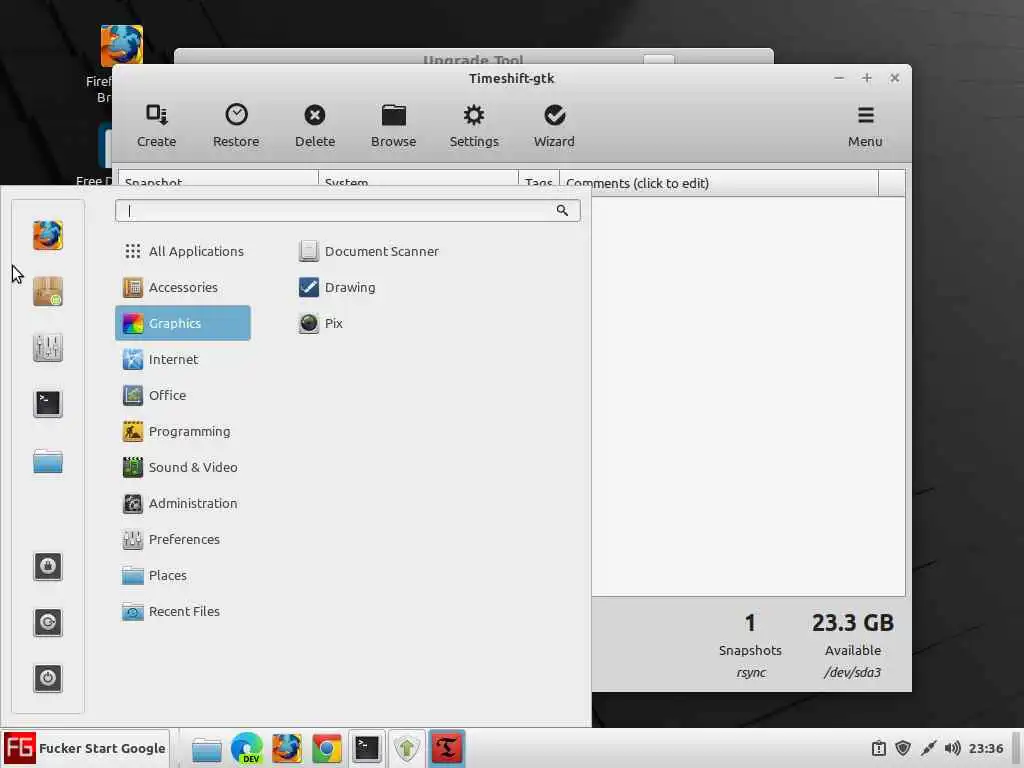The height and width of the screenshot is (768, 1024).
Task: Select All Applications category
Action: (x=183, y=251)
